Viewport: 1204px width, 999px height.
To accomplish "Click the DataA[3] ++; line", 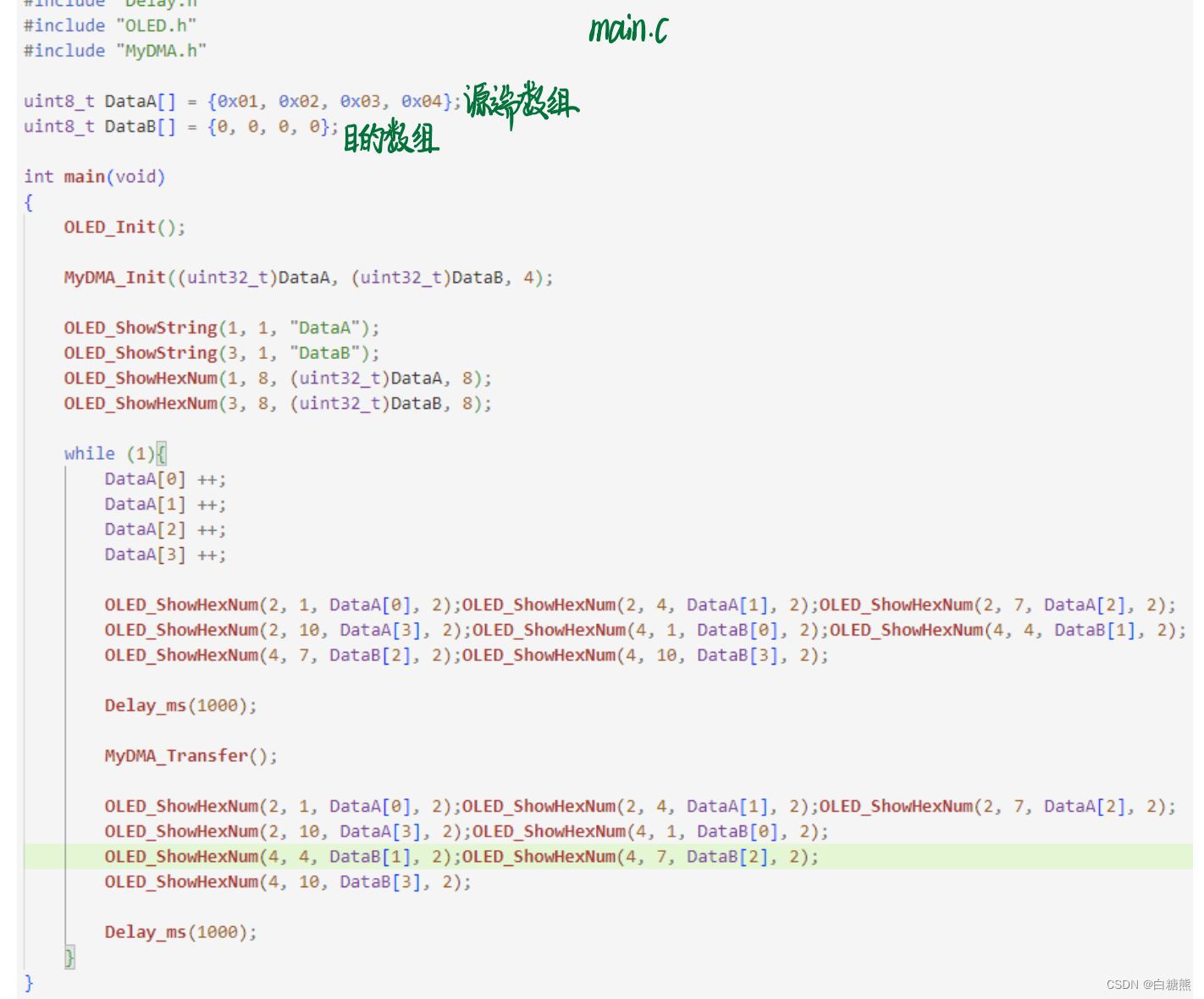I will point(166,555).
